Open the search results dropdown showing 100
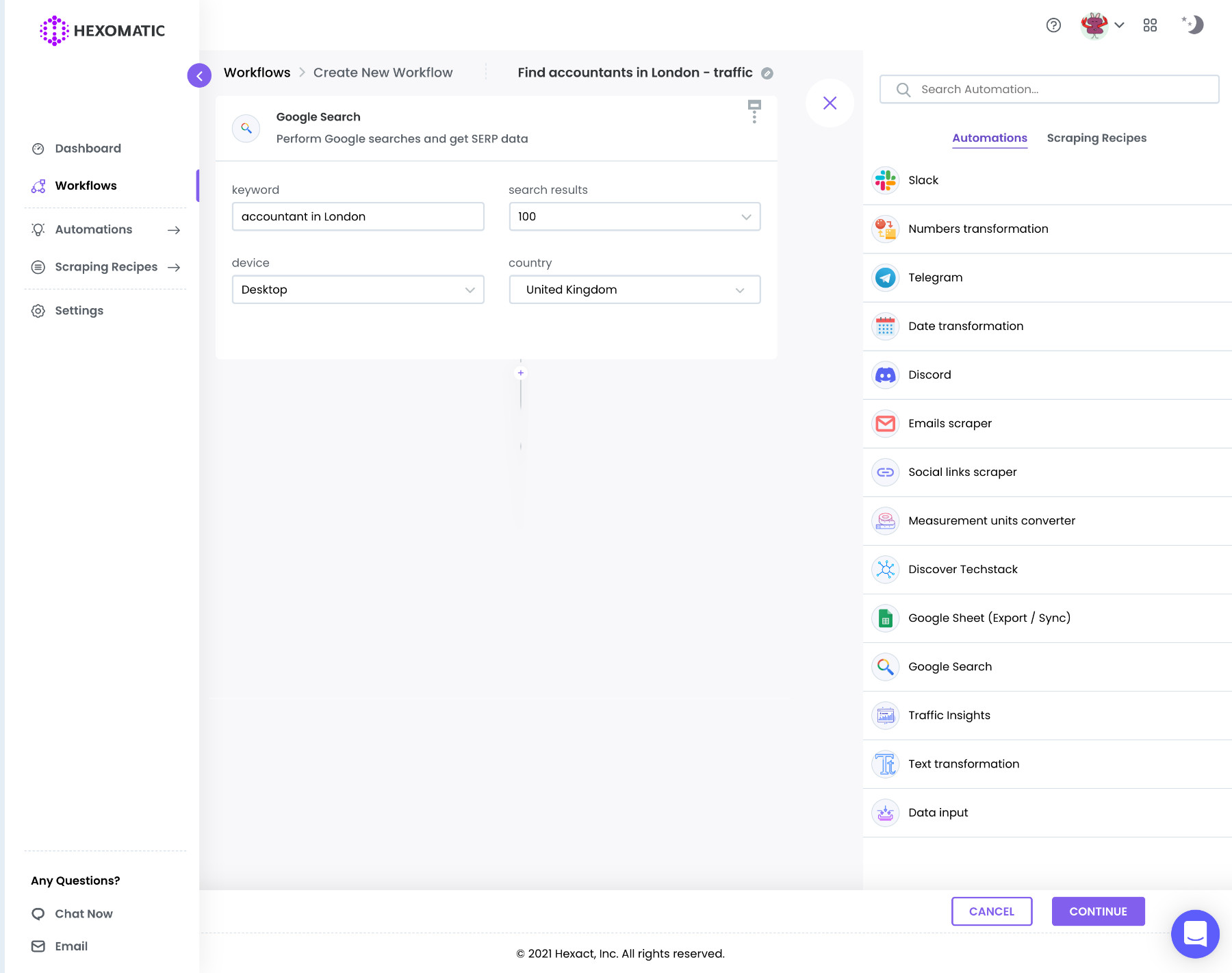The image size is (1232, 973). click(634, 216)
